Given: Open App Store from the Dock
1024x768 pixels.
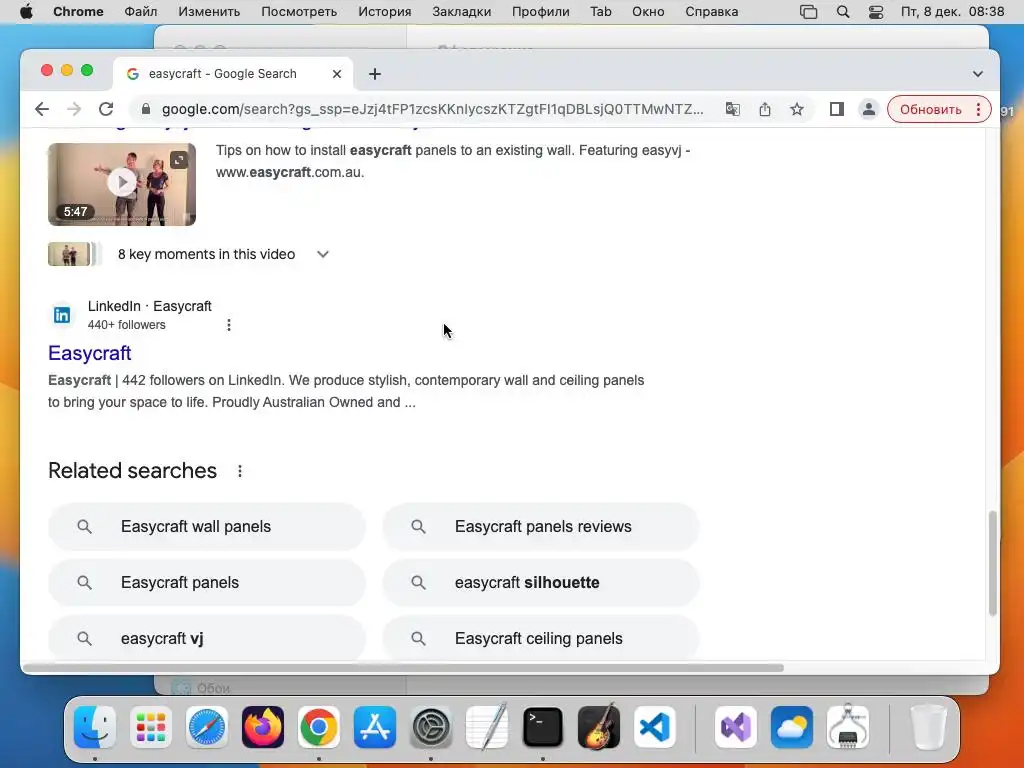Looking at the screenshot, I should click(x=375, y=727).
